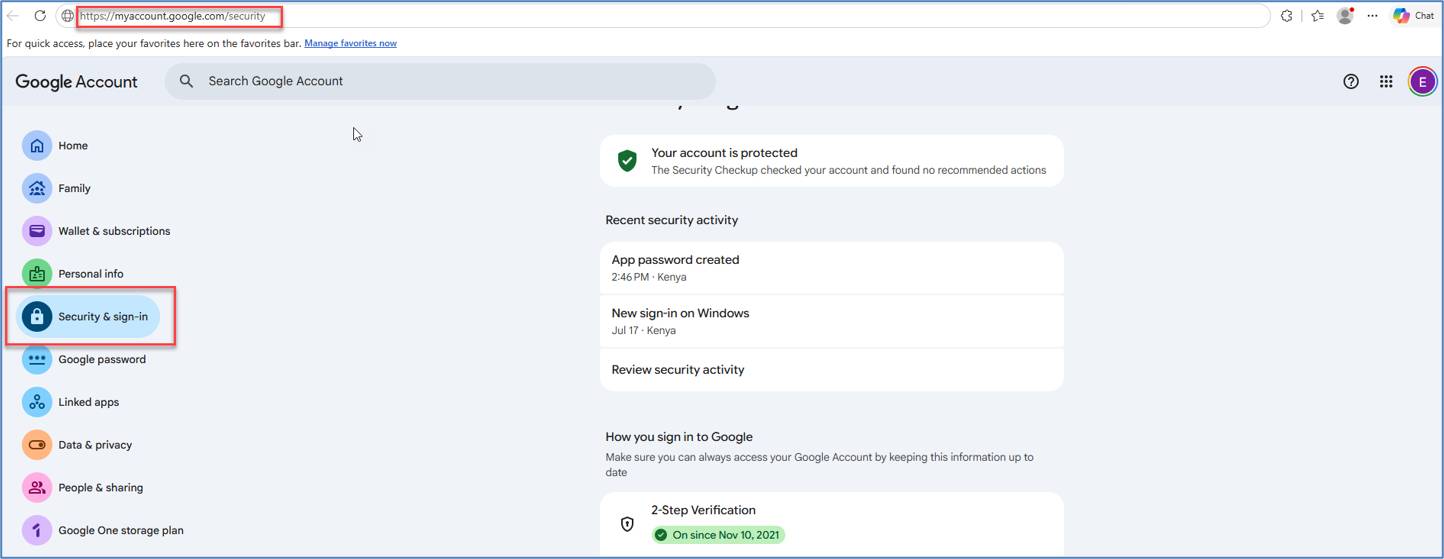Open Your account is protected card
The width and height of the screenshot is (1444, 559).
click(x=832, y=161)
